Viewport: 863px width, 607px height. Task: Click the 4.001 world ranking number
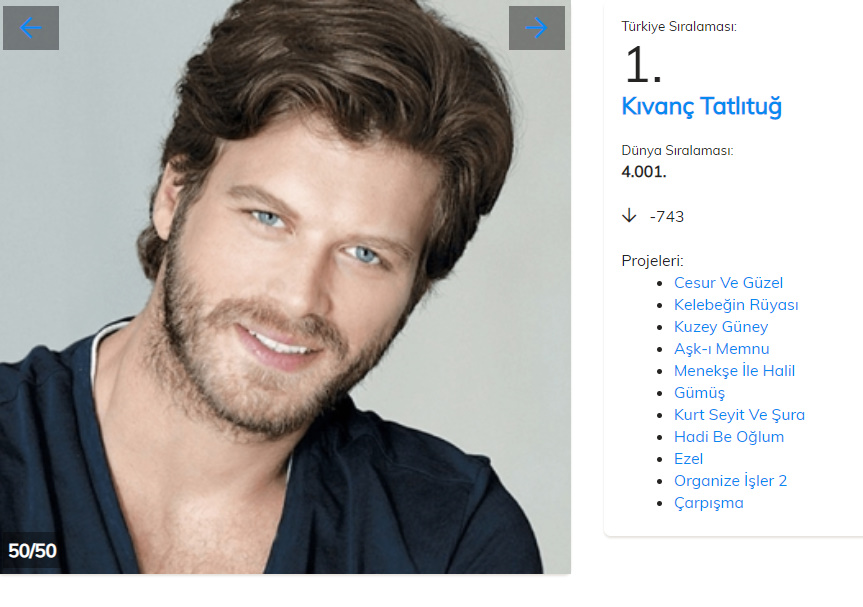click(643, 172)
